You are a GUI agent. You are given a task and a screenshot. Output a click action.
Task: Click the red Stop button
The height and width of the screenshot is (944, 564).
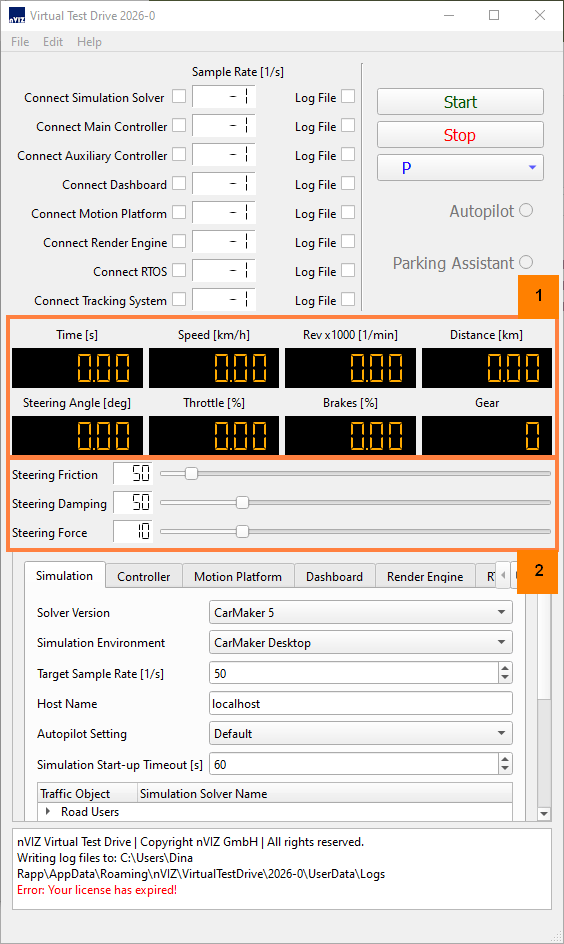click(460, 135)
